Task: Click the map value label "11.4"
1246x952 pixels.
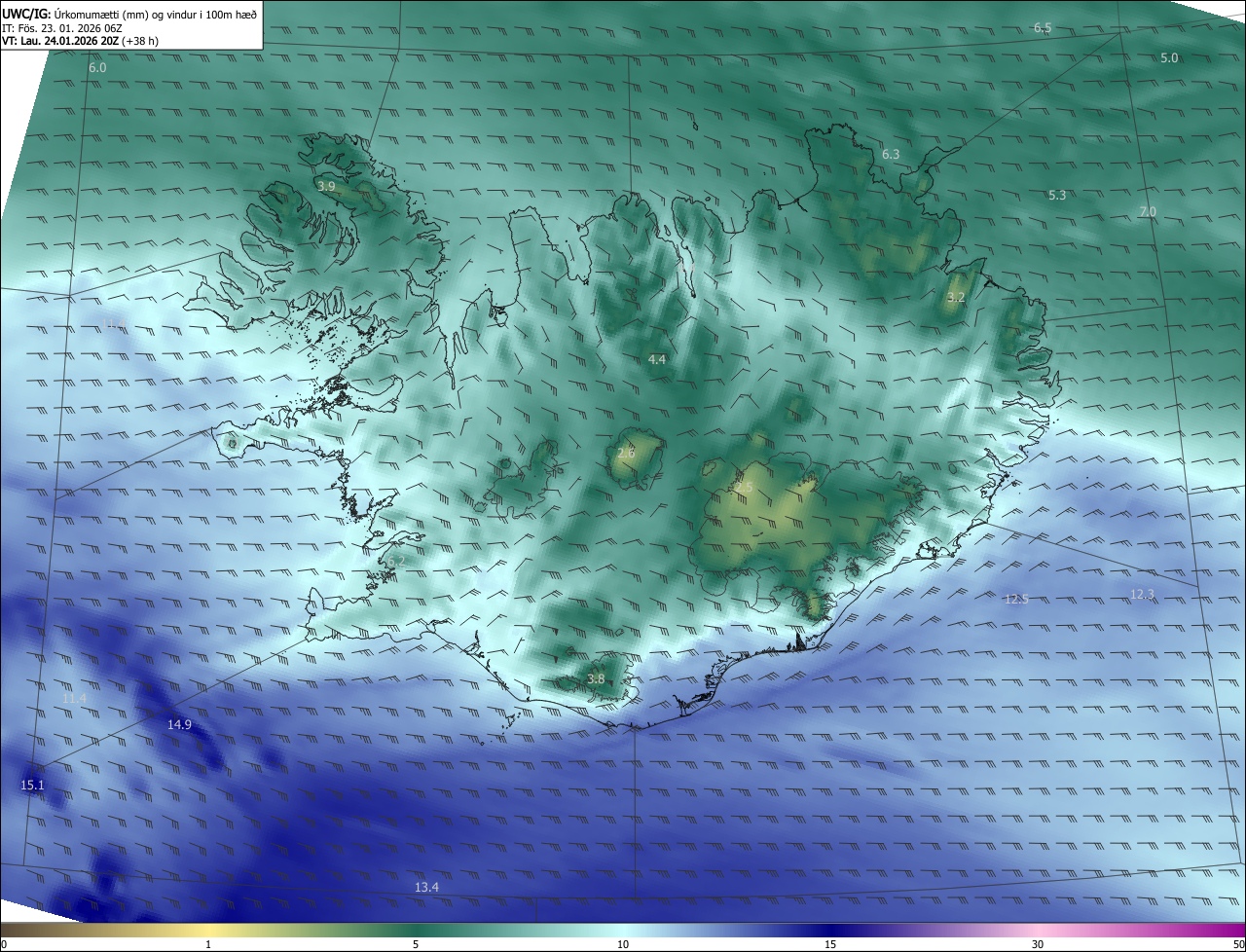Action: pos(74,699)
